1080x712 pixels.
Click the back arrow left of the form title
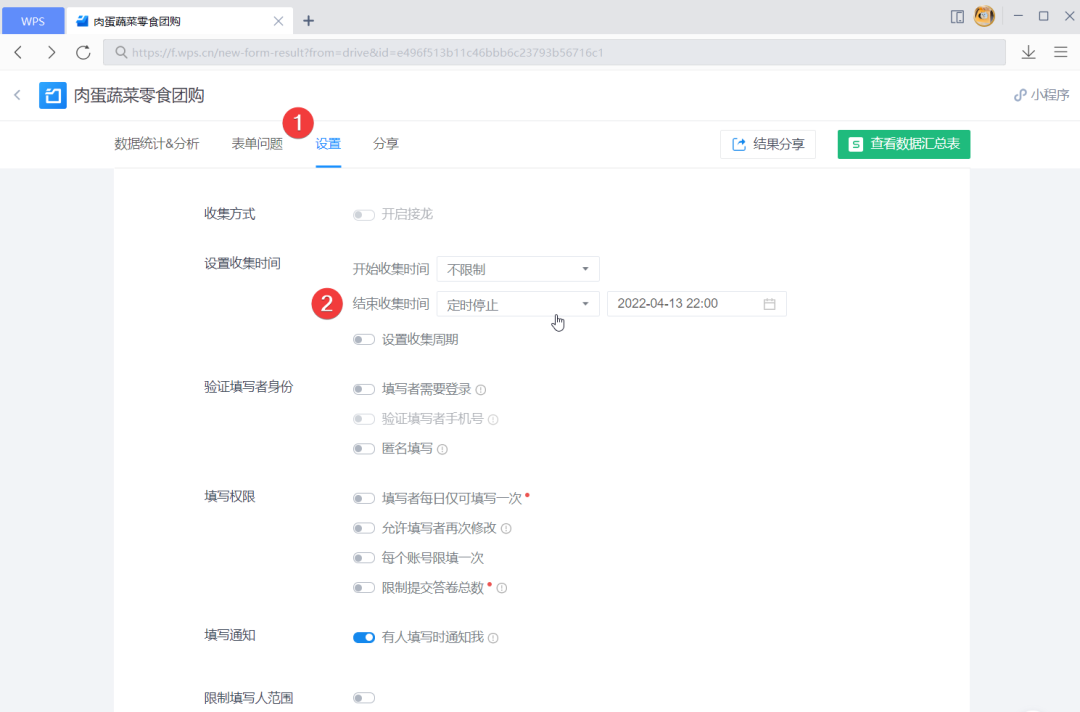tap(18, 94)
